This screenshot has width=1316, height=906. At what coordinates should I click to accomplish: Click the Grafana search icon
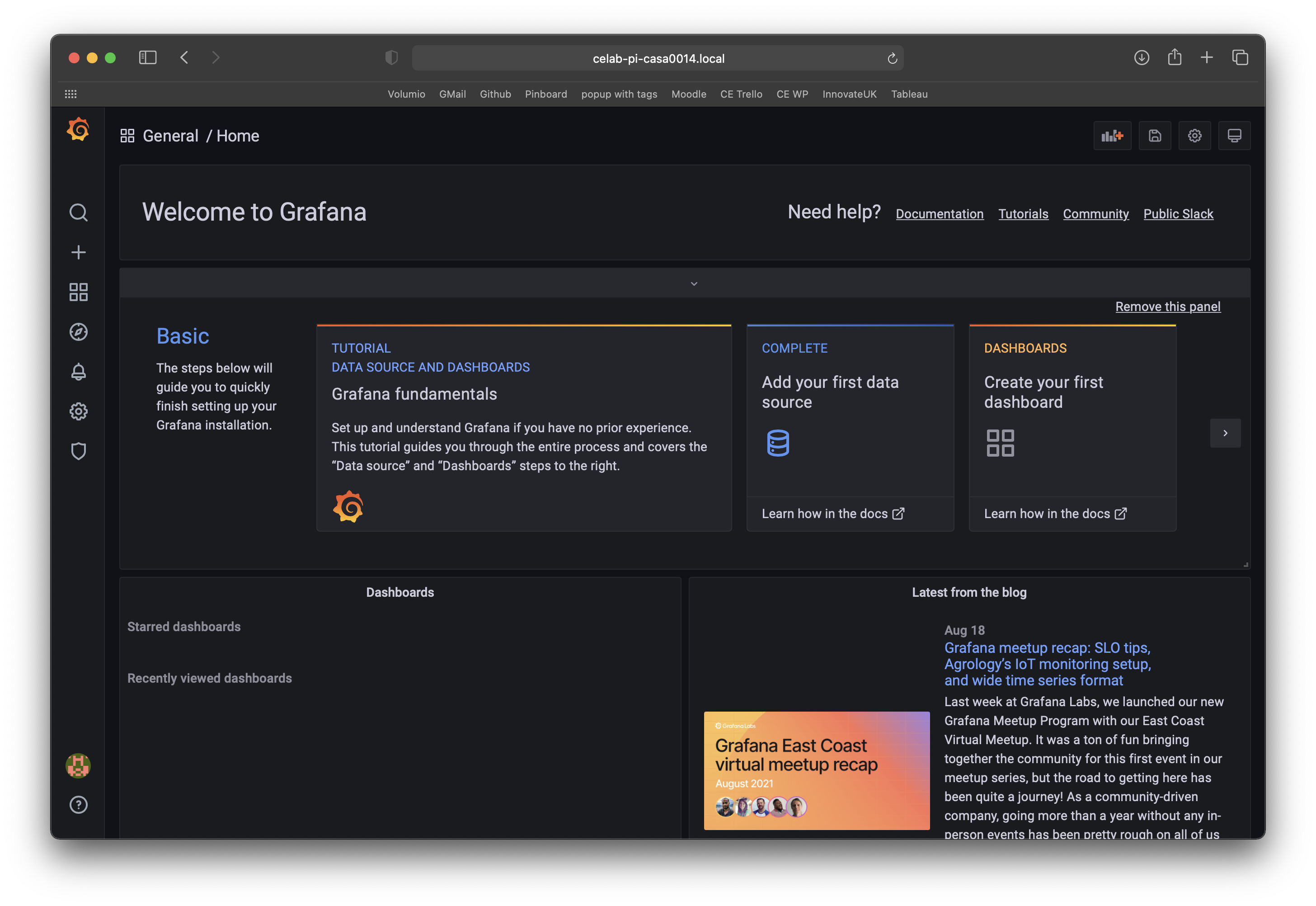pos(78,212)
